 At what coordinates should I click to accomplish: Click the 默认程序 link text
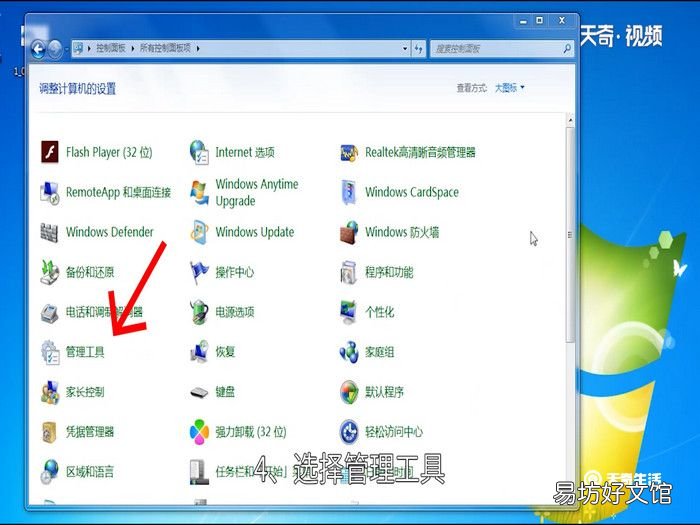[384, 392]
